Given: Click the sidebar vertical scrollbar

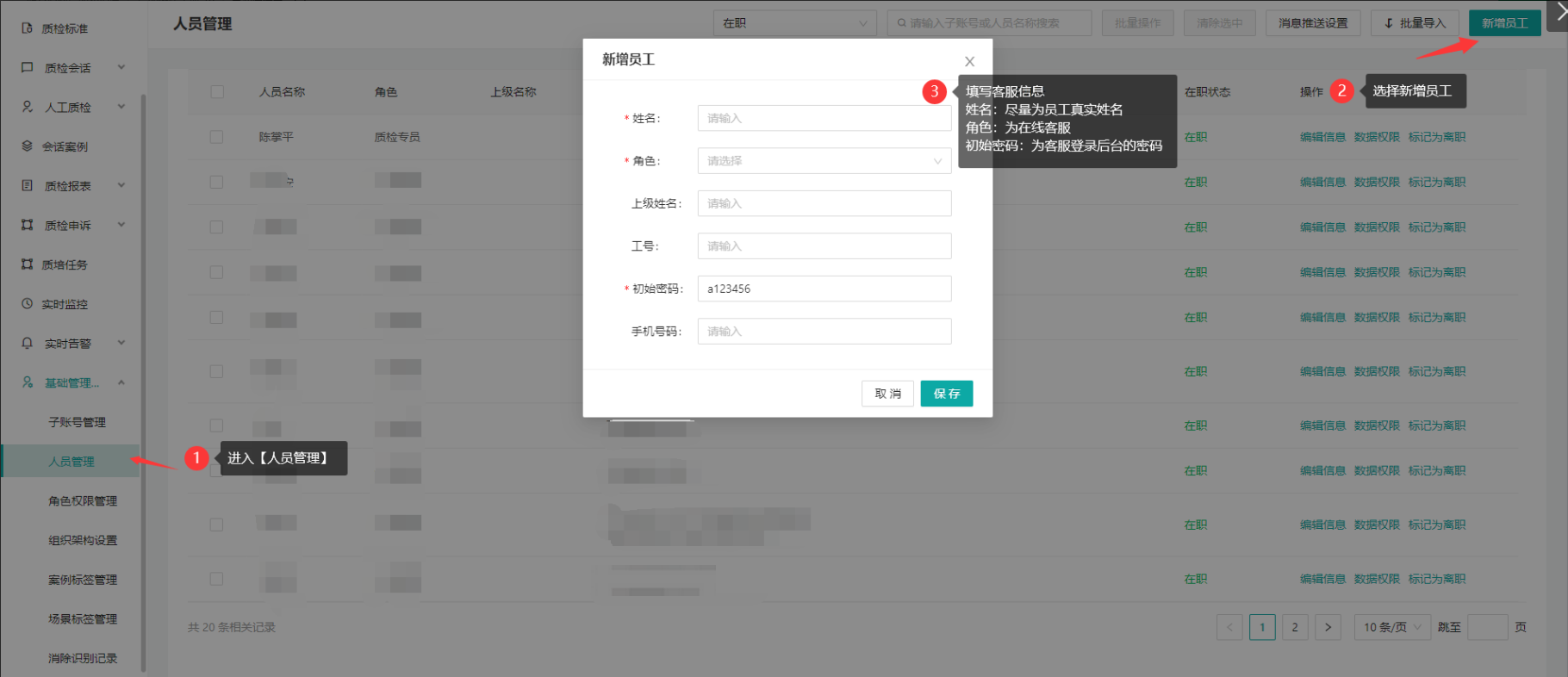Looking at the screenshot, I should [x=143, y=383].
